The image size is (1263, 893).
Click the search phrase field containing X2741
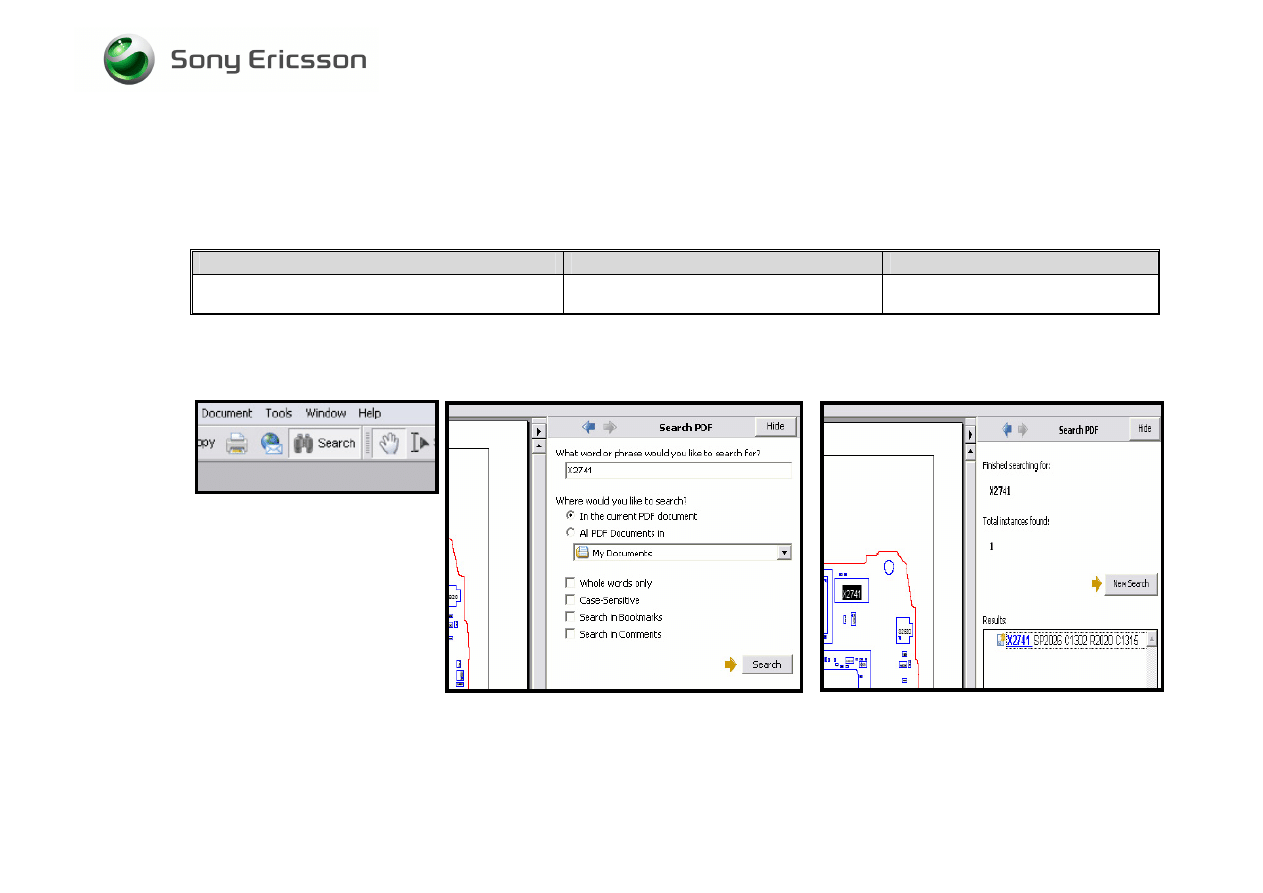[x=677, y=470]
